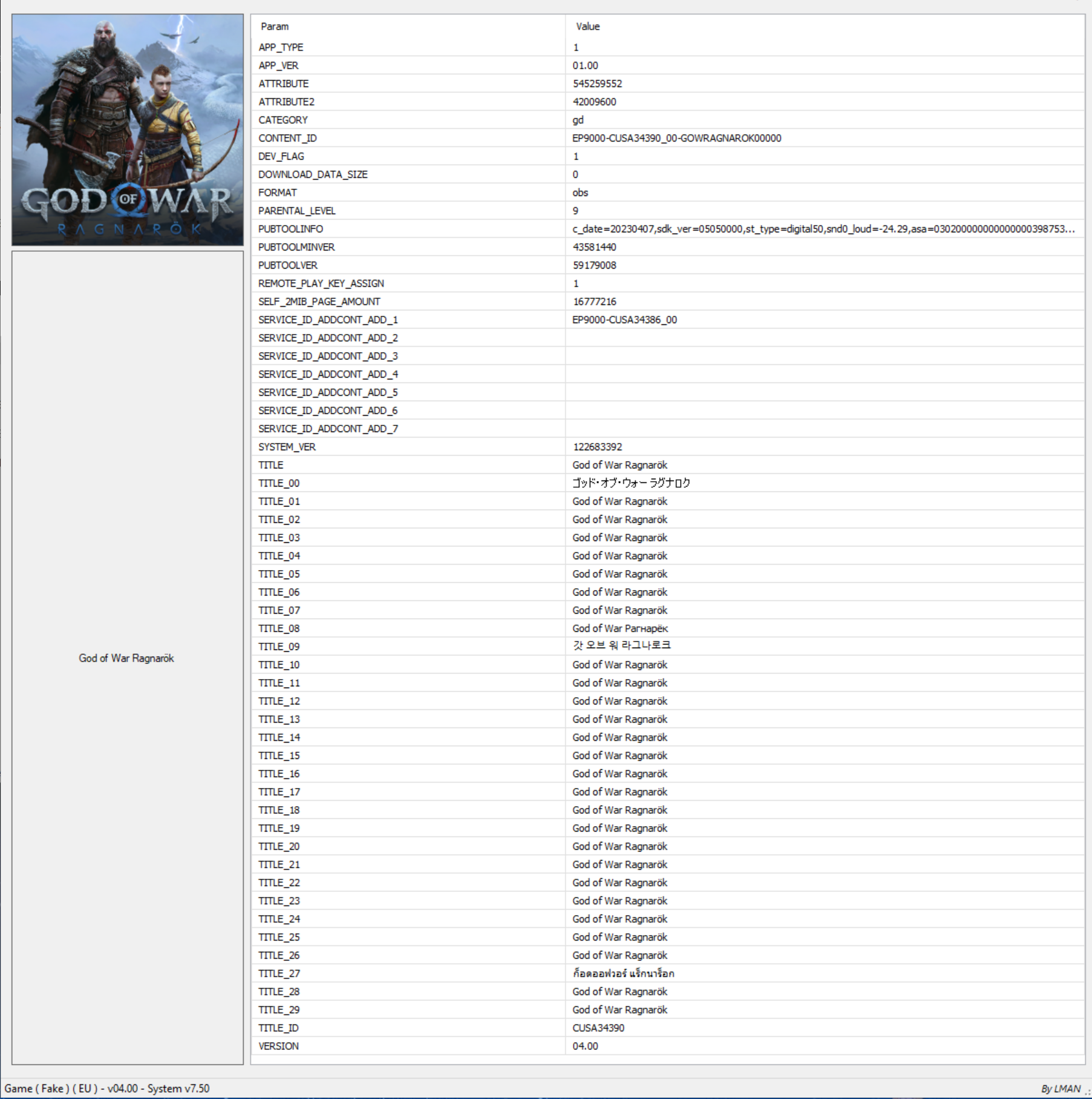Select the SYSTEM_VER row
The image size is (1092, 1099).
pos(423,447)
